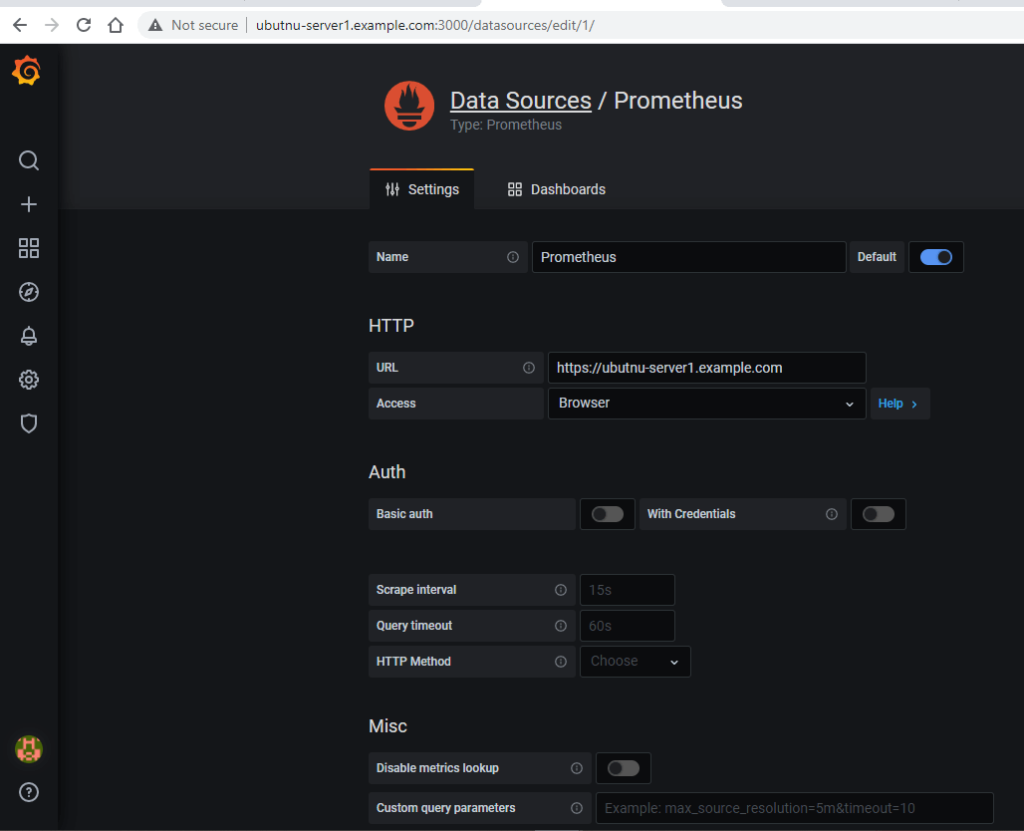Click info icon next to Scrape interval
The height and width of the screenshot is (831, 1024).
point(560,590)
